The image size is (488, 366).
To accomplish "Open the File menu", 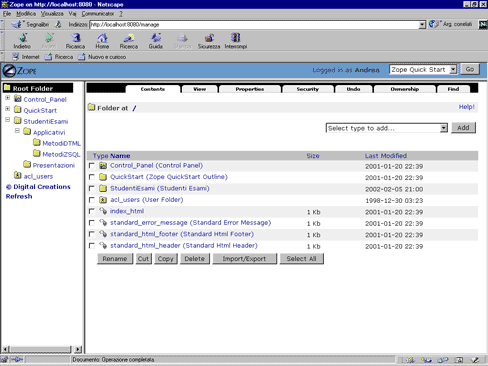I will point(7,14).
